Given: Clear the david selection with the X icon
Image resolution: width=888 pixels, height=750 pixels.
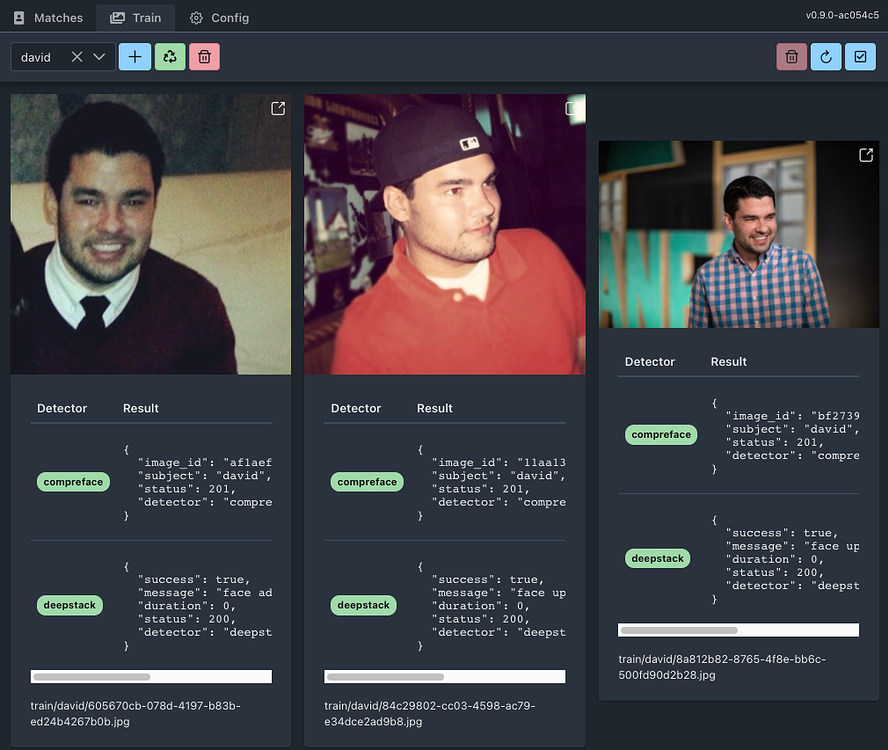Looking at the screenshot, I should [x=77, y=57].
